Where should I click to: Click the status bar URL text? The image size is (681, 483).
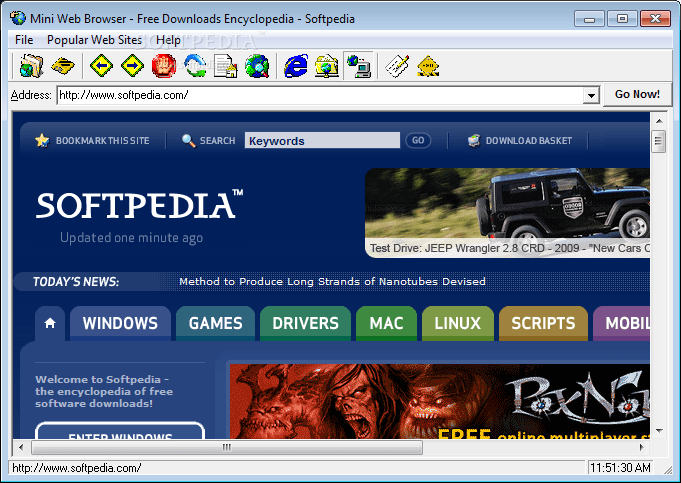(x=76, y=468)
